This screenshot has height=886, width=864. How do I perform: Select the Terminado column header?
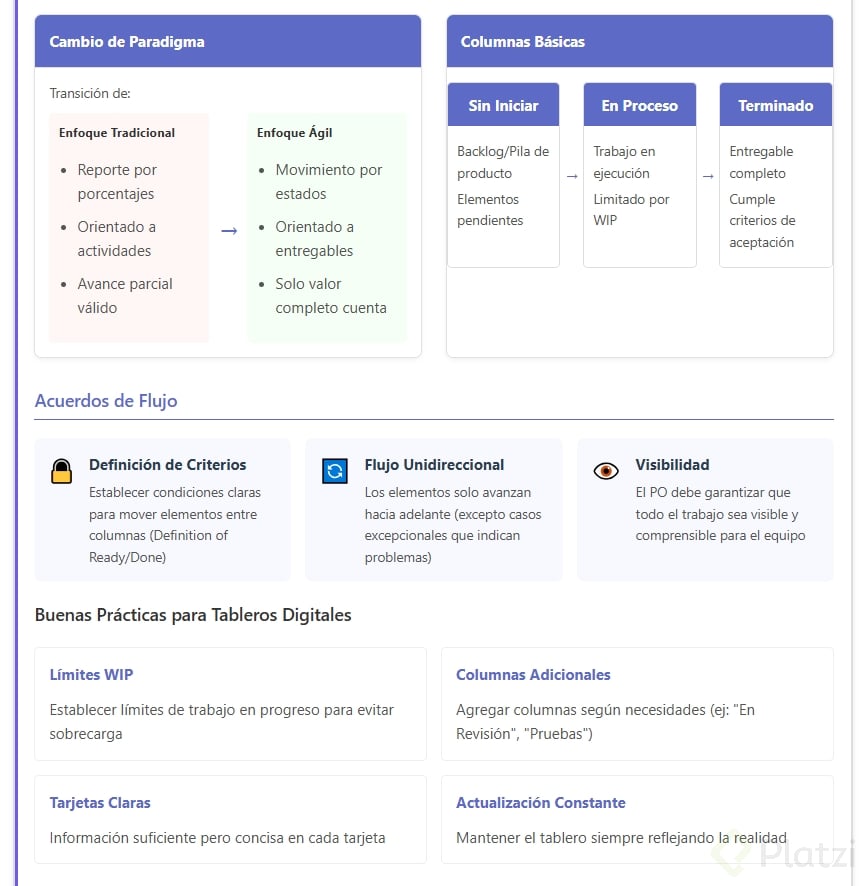tap(775, 105)
